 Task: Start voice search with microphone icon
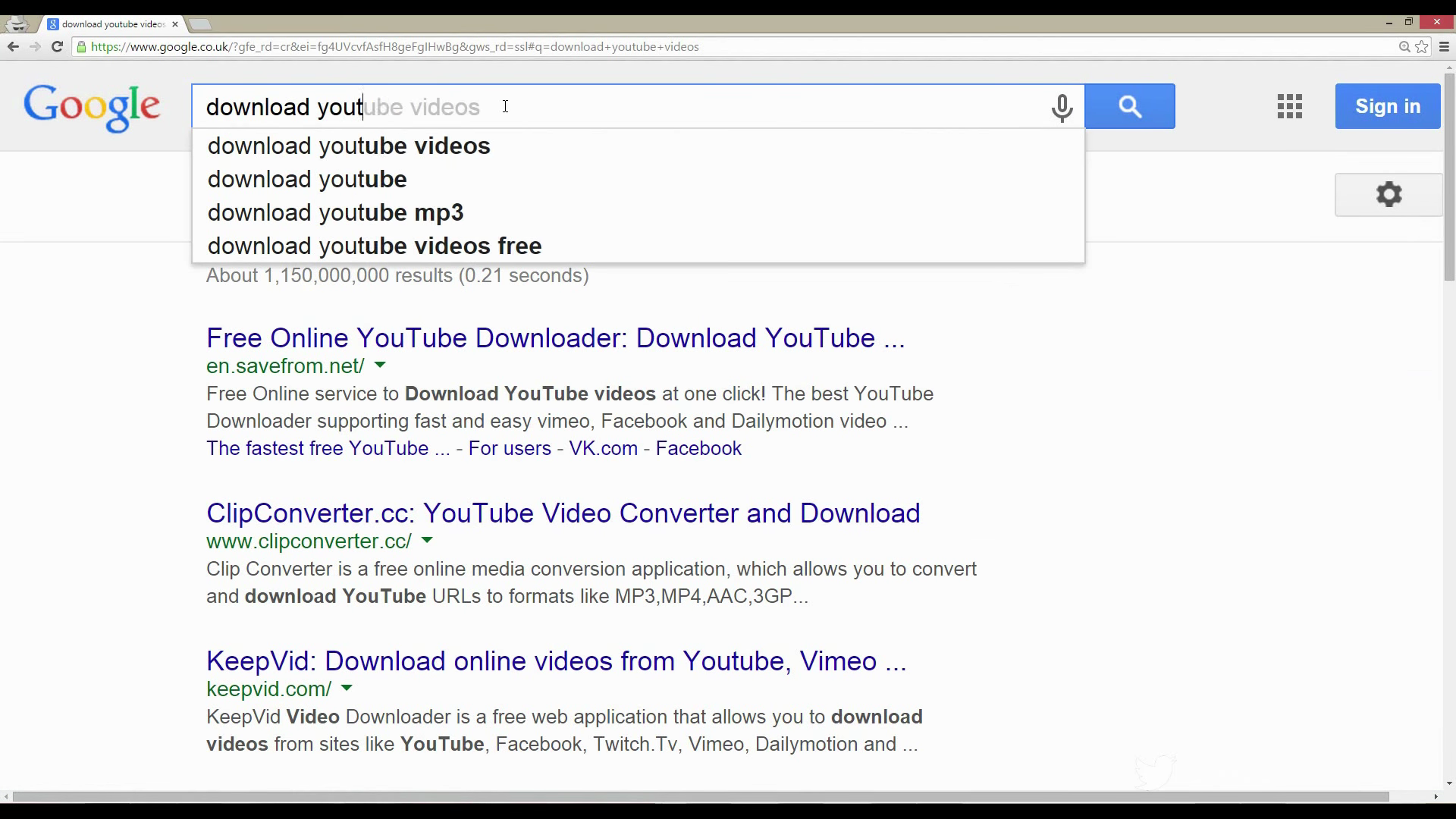pos(1062,108)
